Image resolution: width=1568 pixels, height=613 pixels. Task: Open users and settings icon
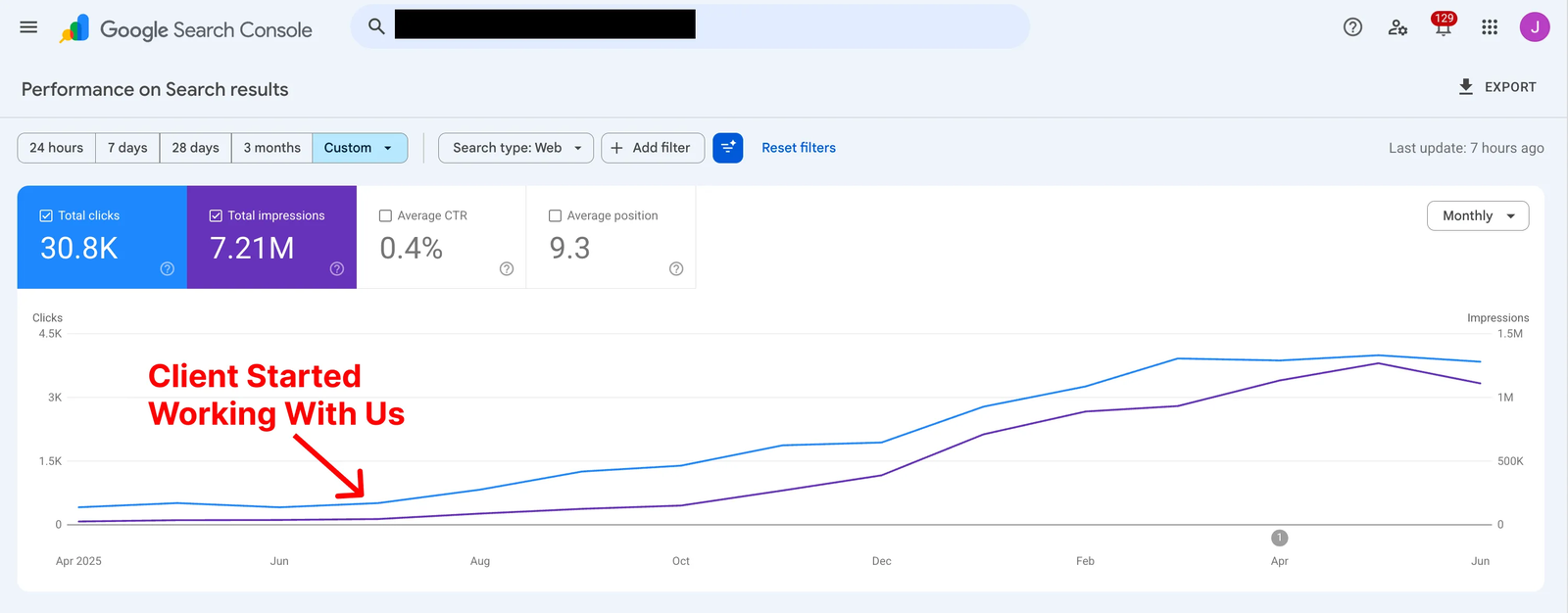(x=1397, y=27)
